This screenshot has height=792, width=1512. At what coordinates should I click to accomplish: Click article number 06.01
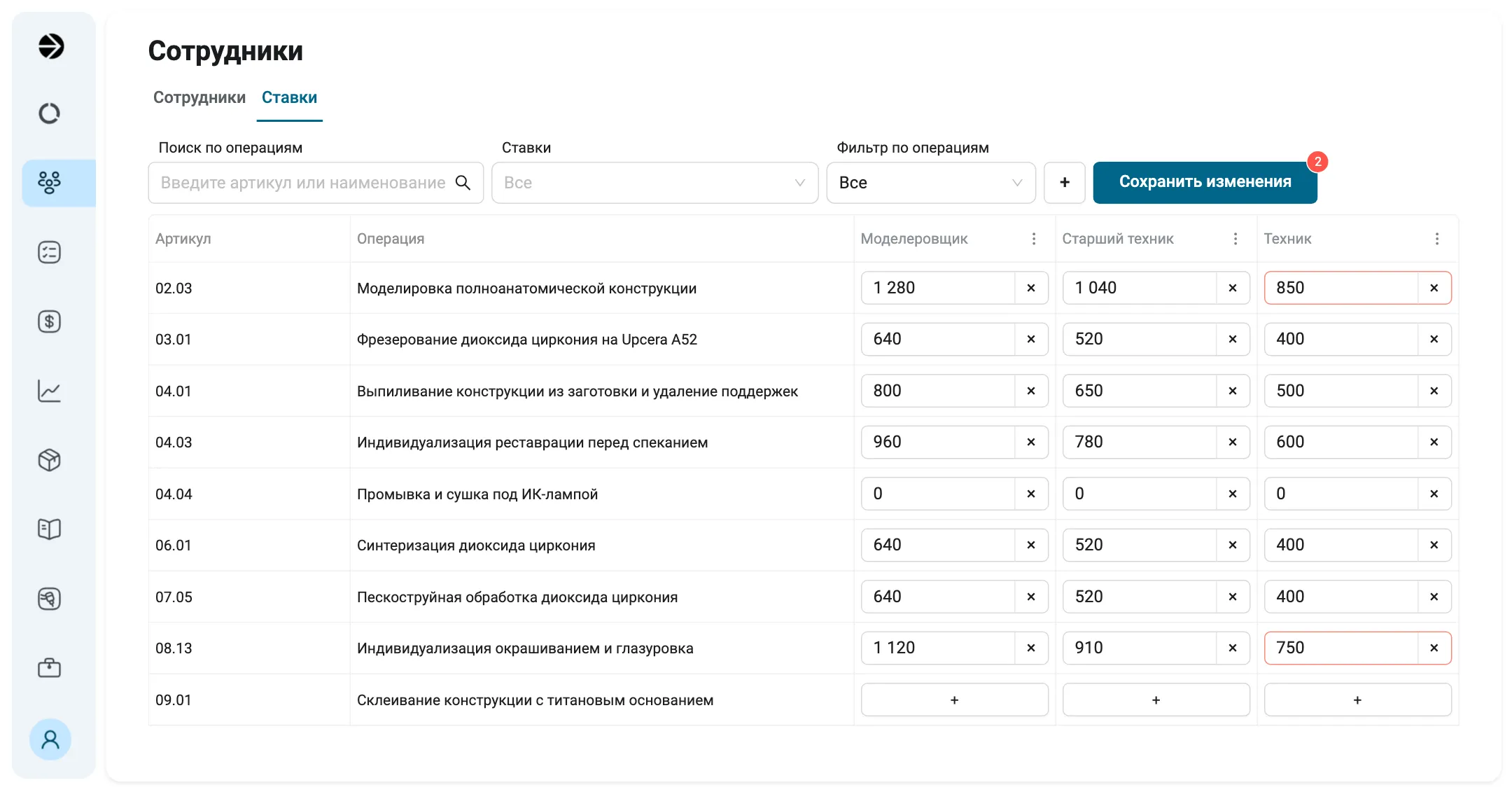tap(174, 546)
